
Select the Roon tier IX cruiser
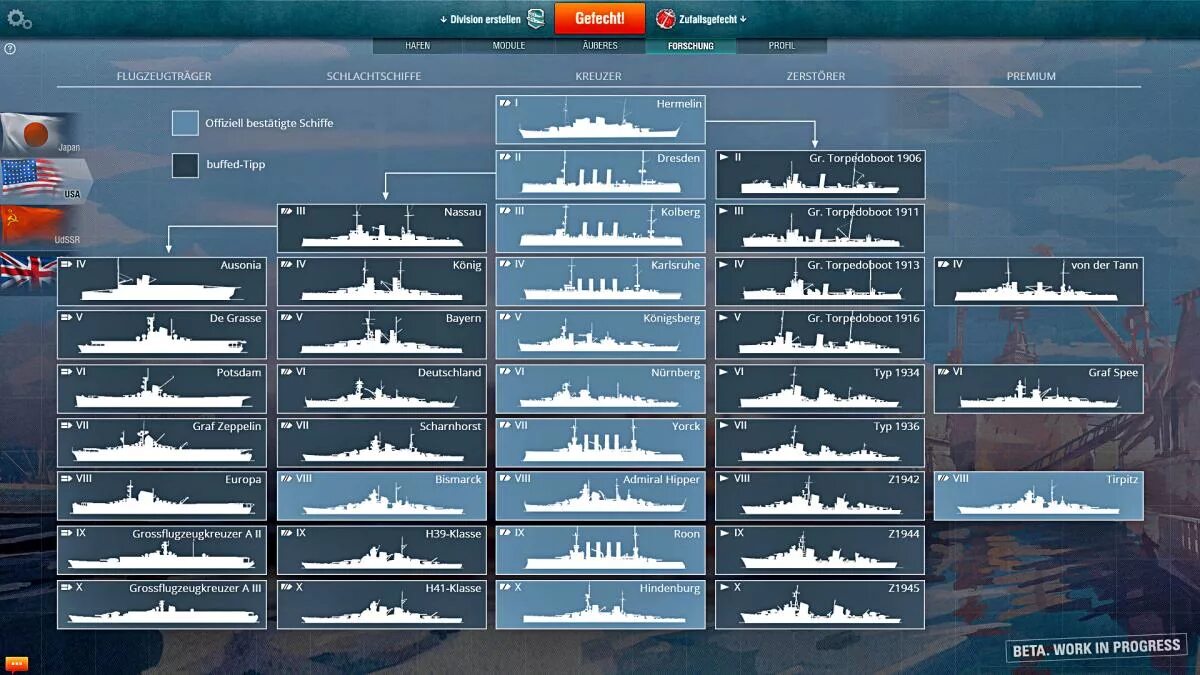coord(600,549)
